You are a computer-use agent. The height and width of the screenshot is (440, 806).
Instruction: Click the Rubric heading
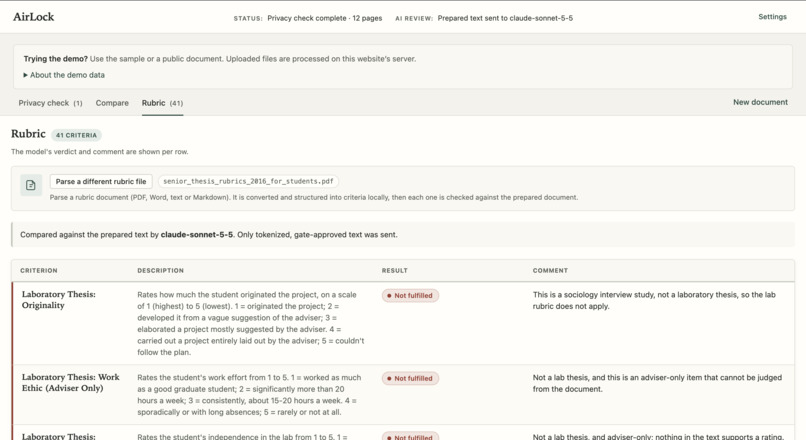(28, 134)
